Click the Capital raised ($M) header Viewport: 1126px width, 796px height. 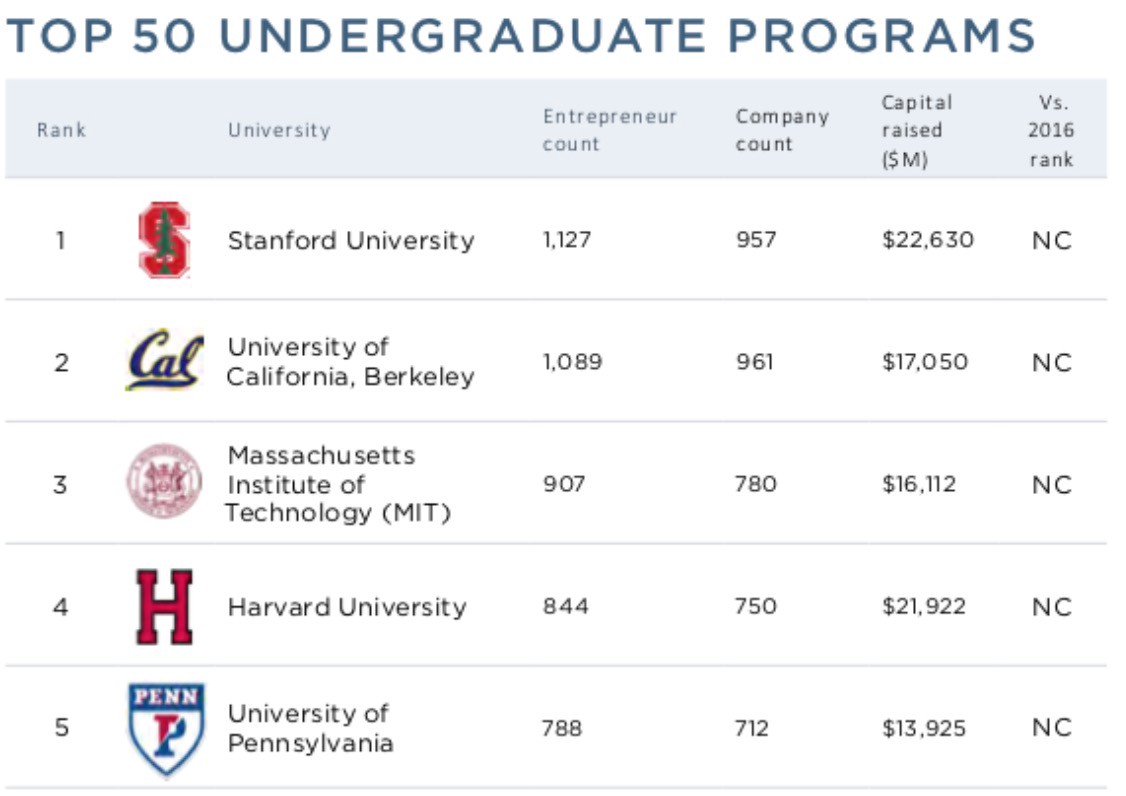point(916,130)
